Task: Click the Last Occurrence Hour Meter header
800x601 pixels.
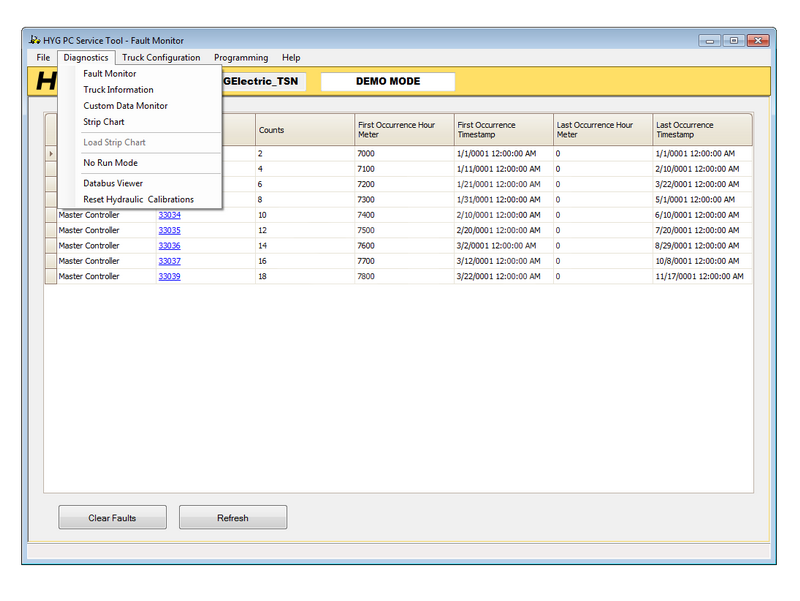Action: pos(602,130)
